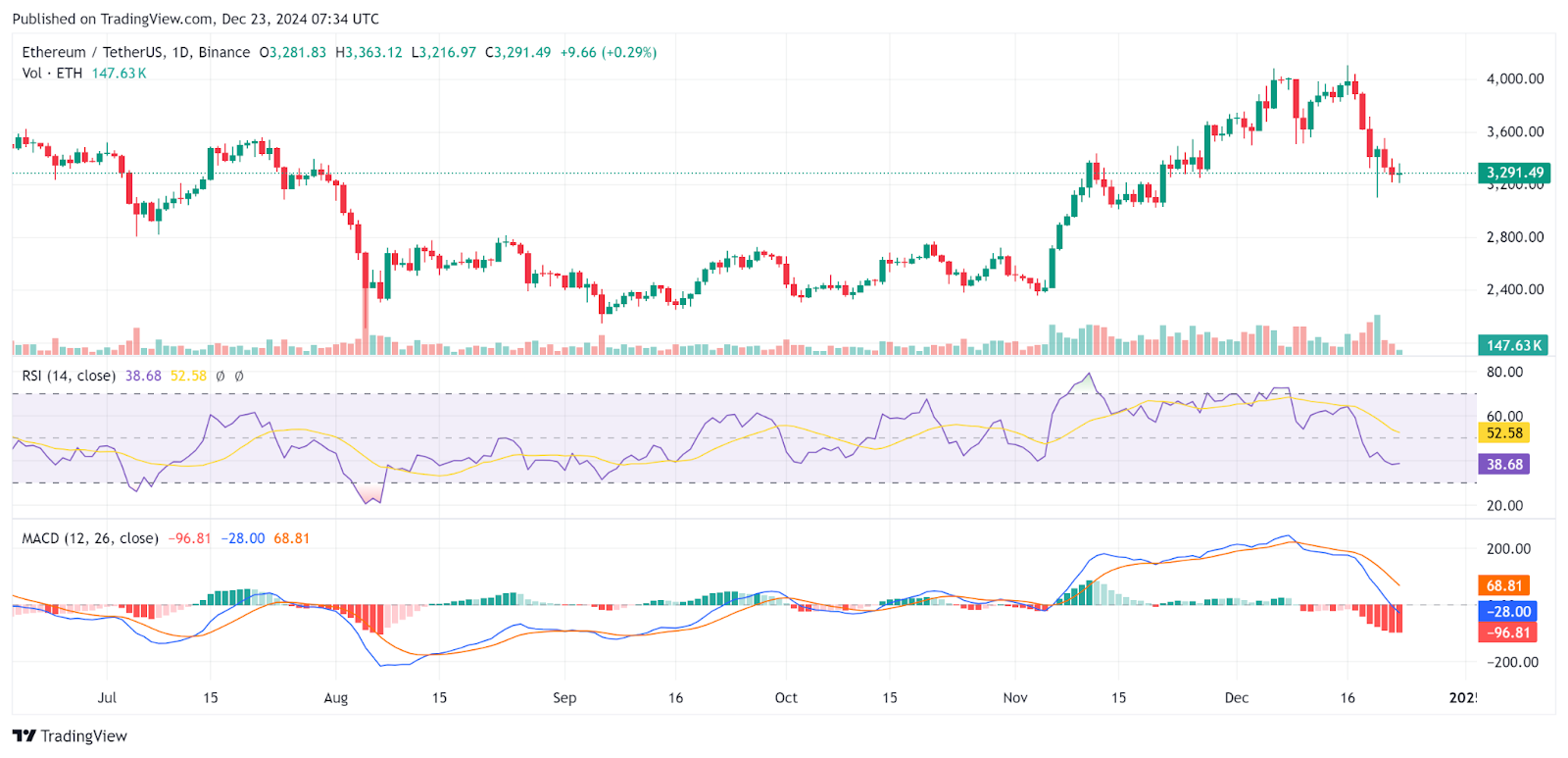Click the purple "38.68" value in the RSI legend
Screen dimensions: 1568x758
[x=143, y=376]
